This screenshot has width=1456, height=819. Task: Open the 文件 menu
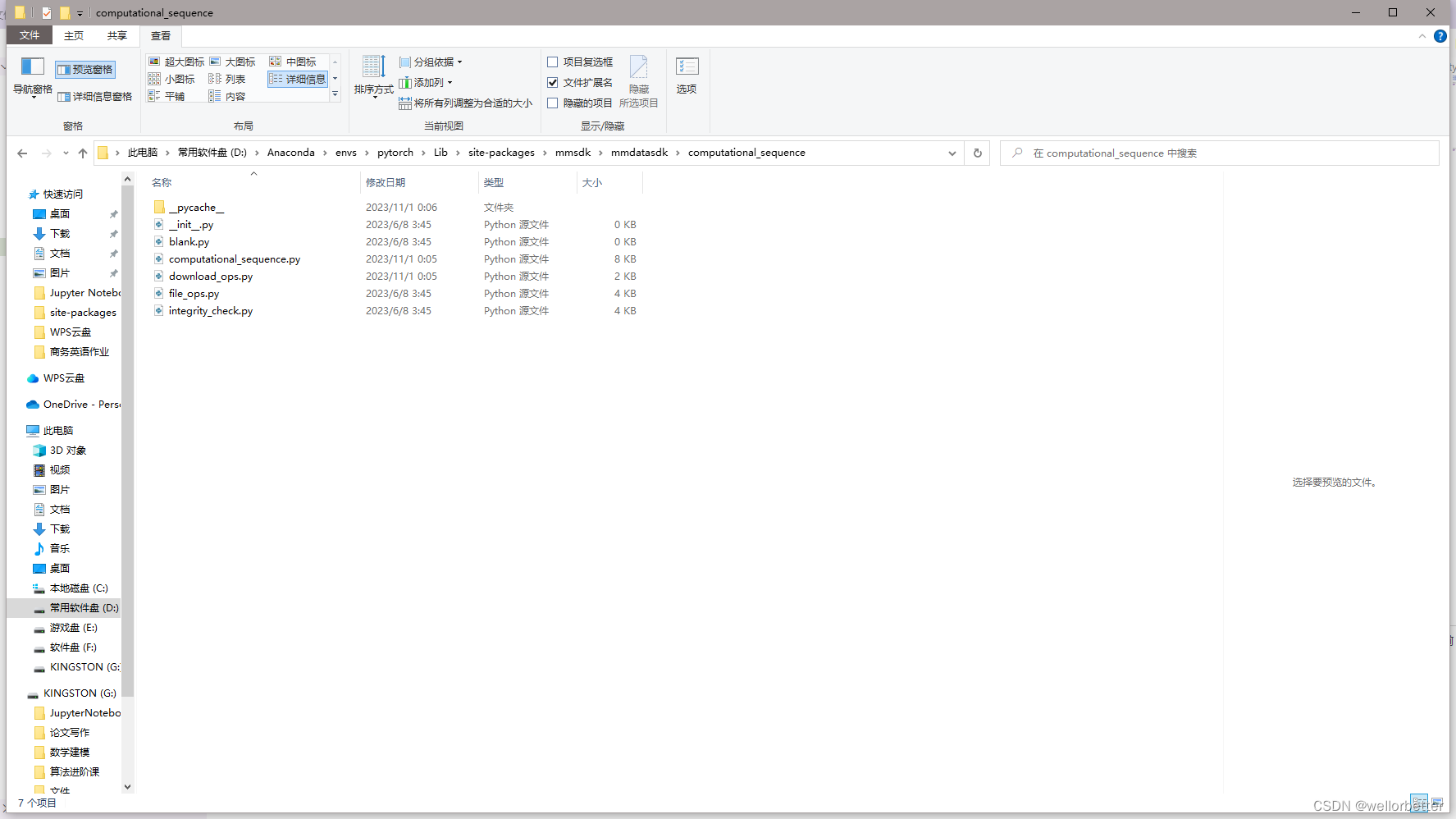(29, 35)
